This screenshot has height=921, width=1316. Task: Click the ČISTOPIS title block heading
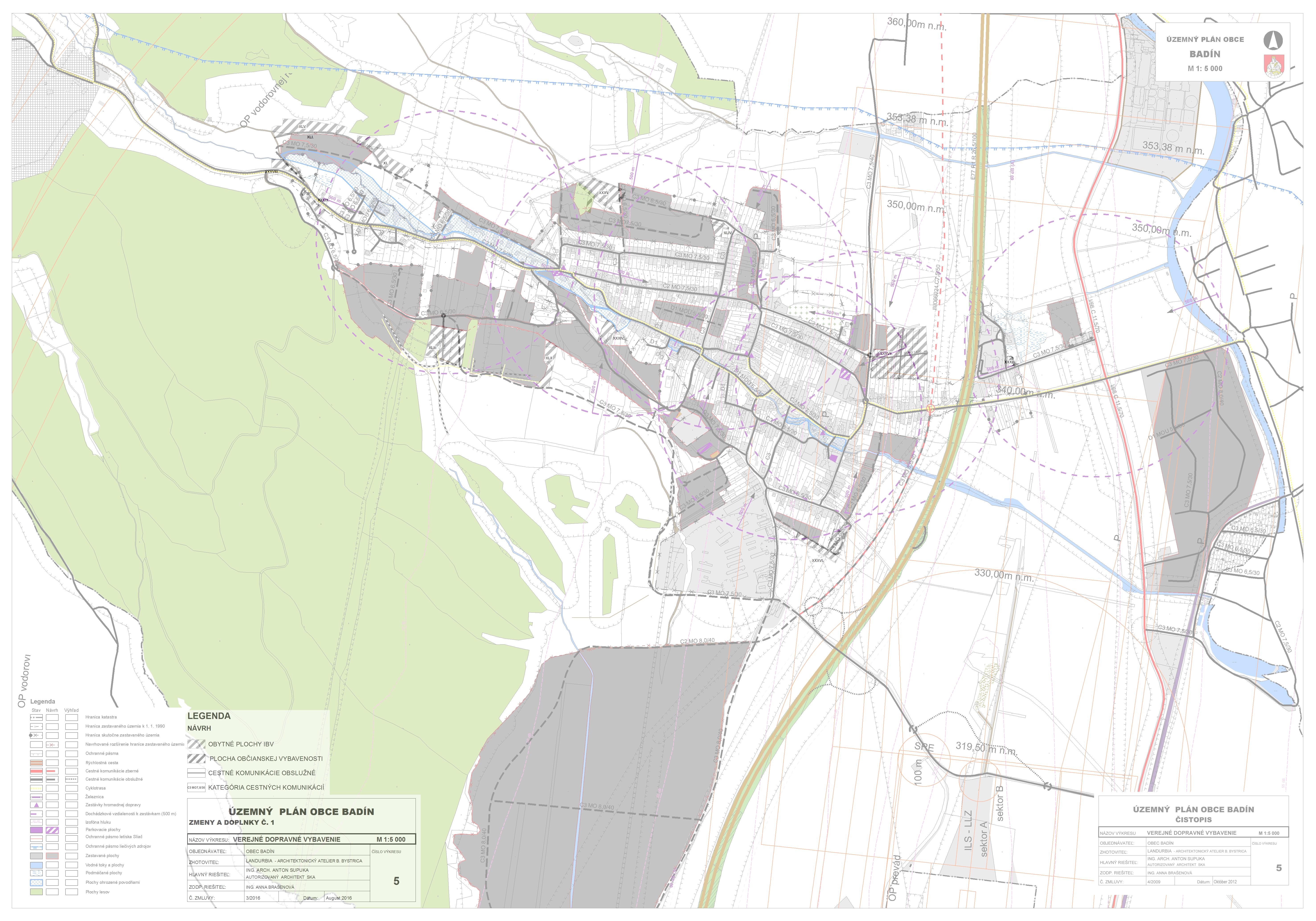pos(1193,820)
